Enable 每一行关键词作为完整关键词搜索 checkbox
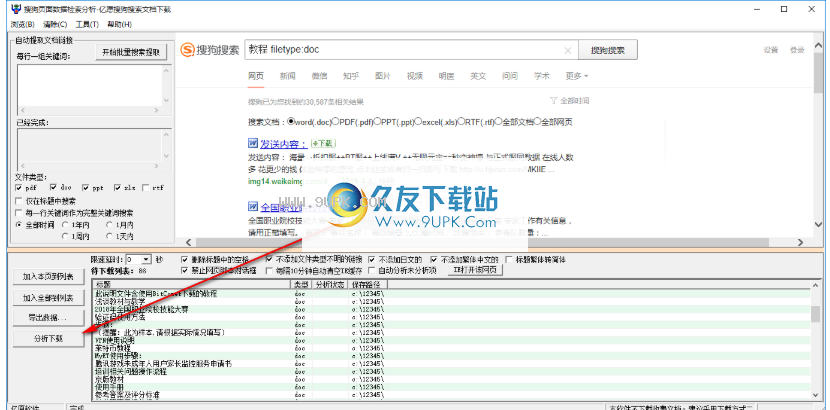Screen dimensions: 830x410 pyautogui.click(x=19, y=213)
